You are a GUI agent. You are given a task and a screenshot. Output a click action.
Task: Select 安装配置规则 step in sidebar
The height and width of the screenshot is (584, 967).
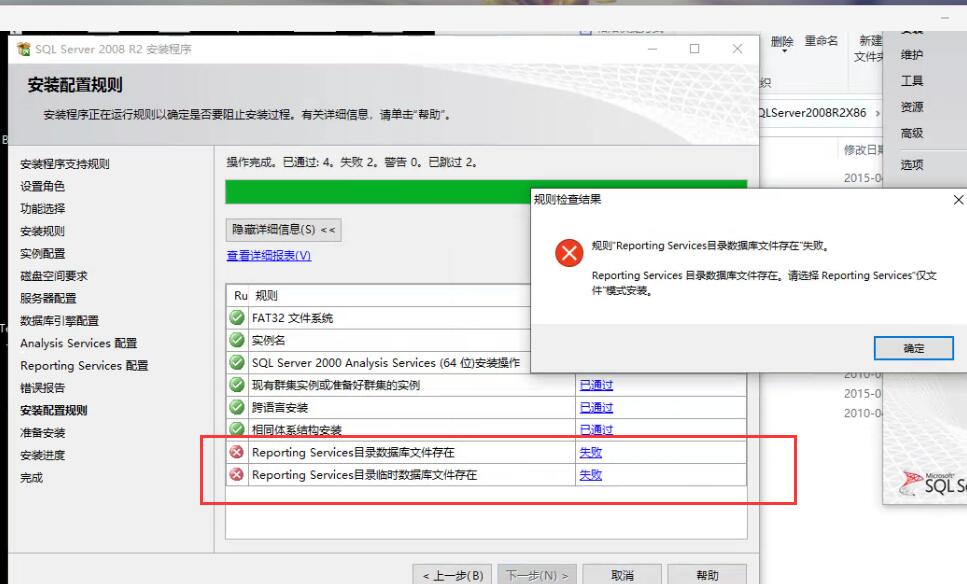pyautogui.click(x=54, y=410)
